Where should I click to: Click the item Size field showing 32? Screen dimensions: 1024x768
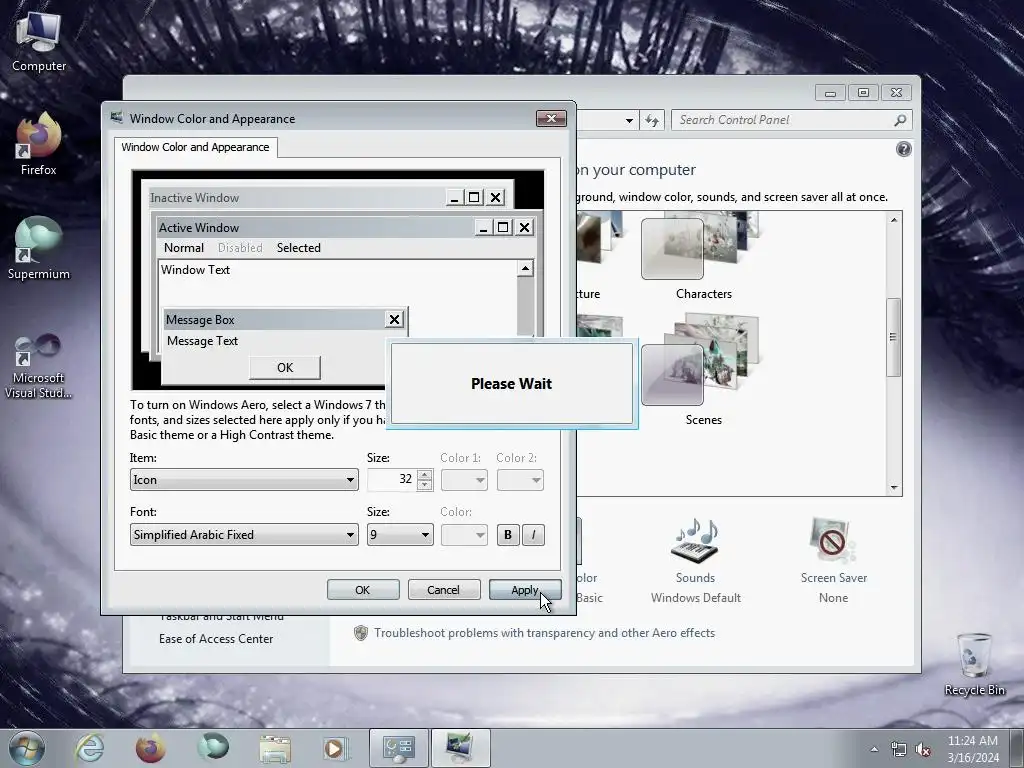(x=392, y=480)
